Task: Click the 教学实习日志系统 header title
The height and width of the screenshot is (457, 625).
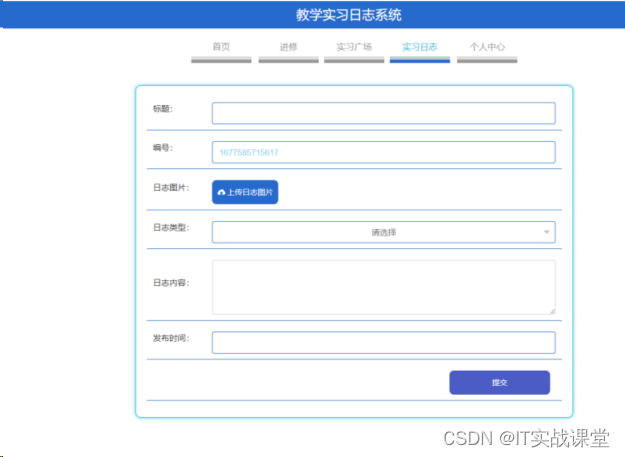Action: click(348, 15)
